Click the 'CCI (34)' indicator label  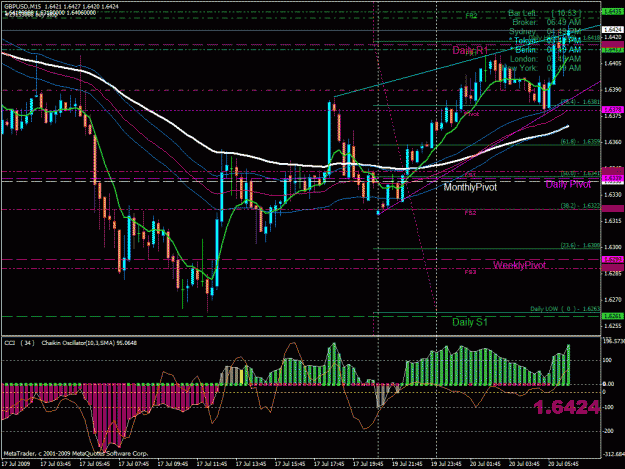(x=19, y=343)
